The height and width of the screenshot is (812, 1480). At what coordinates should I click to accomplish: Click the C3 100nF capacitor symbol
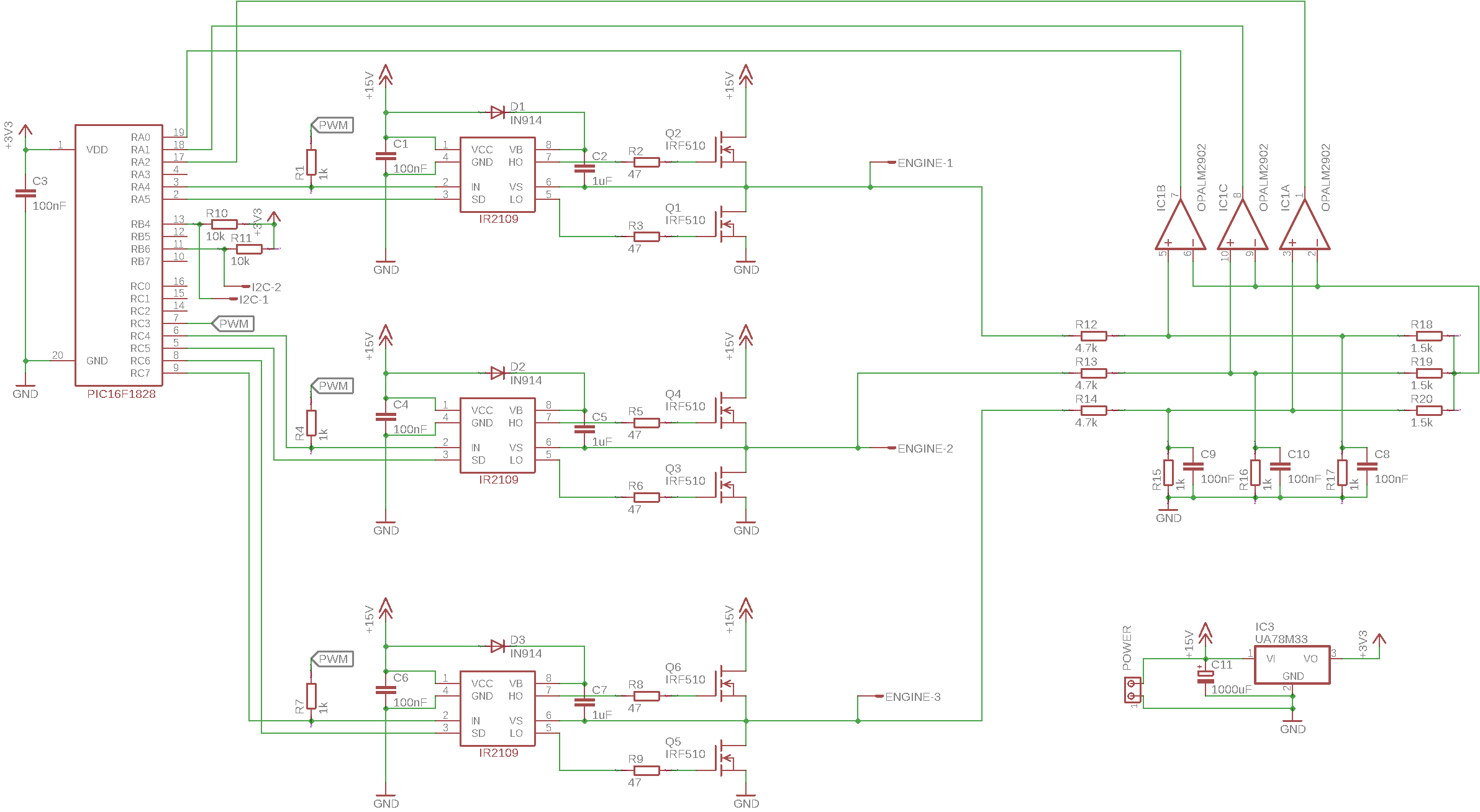[x=25, y=193]
